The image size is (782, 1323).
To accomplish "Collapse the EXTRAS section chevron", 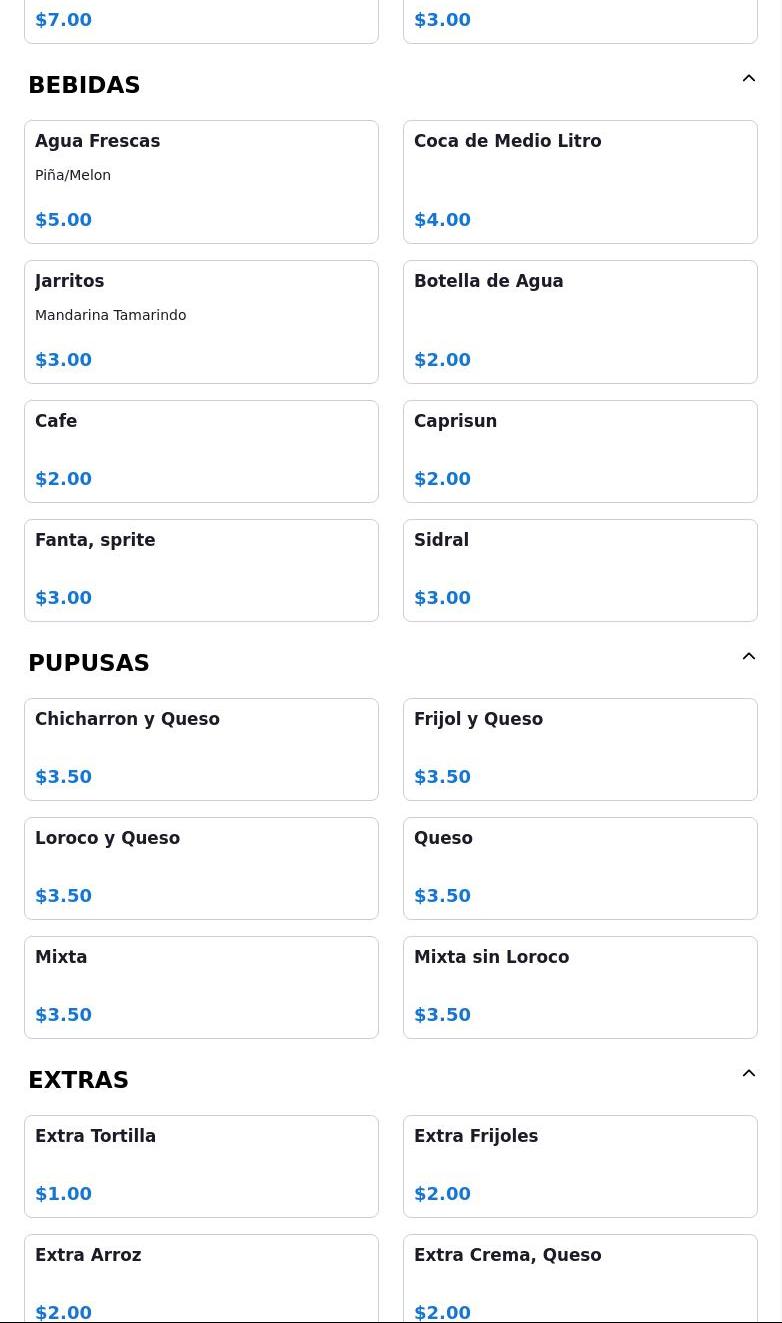I will 749,1074.
